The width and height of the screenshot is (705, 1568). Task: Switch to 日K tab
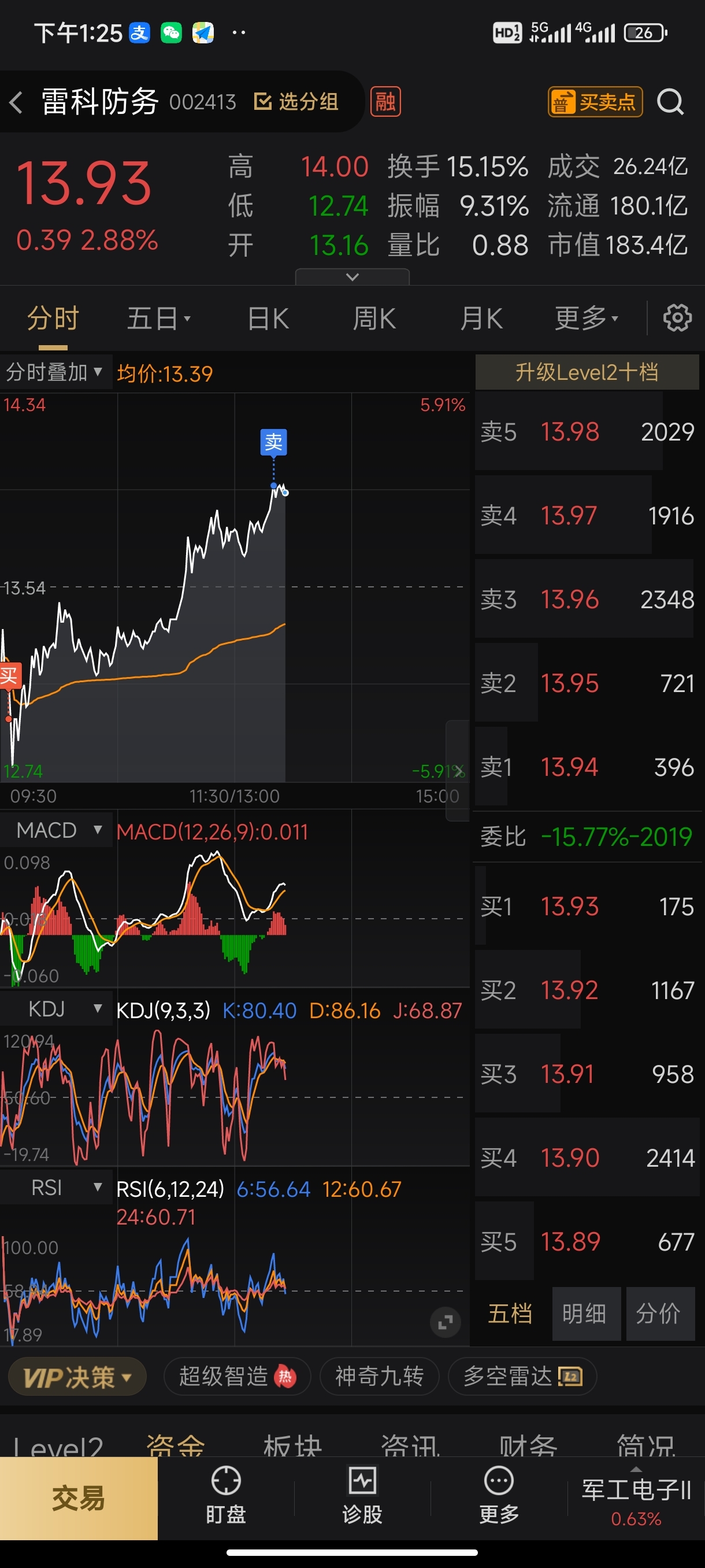(268, 319)
